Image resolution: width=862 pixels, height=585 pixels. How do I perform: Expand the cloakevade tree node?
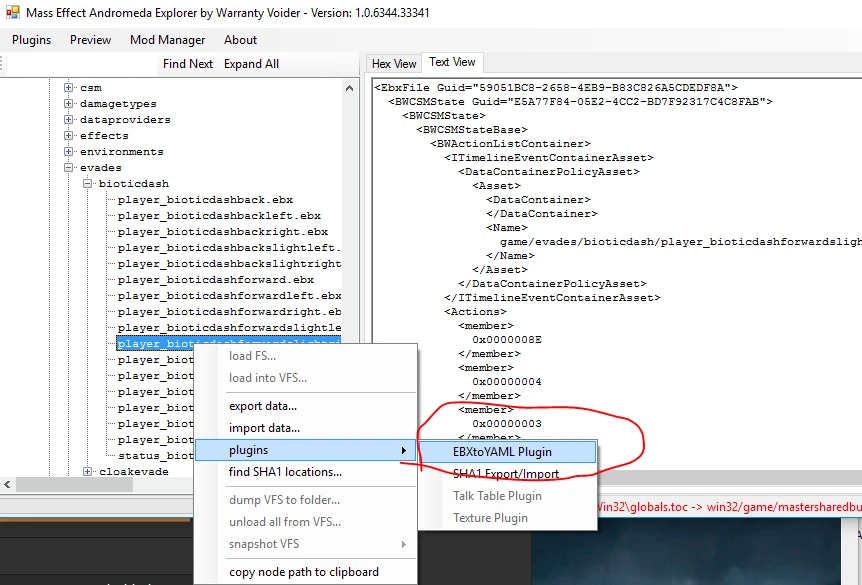coord(85,471)
